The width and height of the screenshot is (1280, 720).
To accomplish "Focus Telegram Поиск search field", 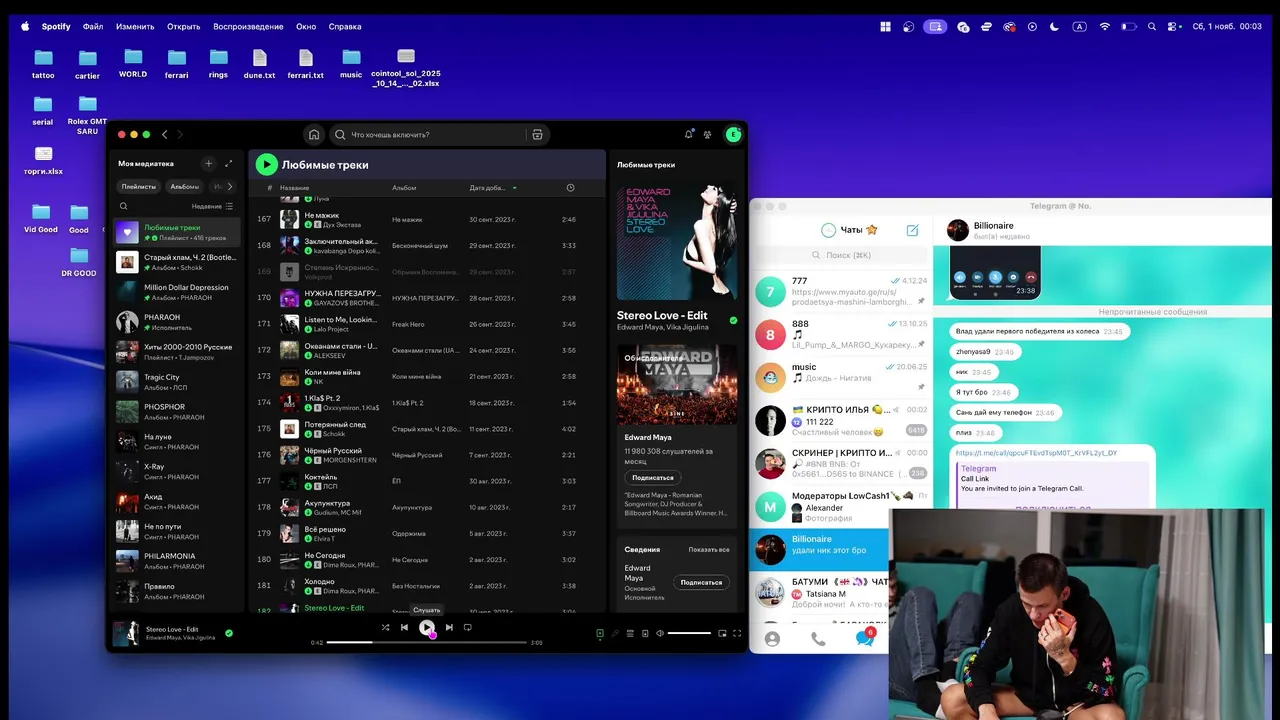I will [x=841, y=255].
